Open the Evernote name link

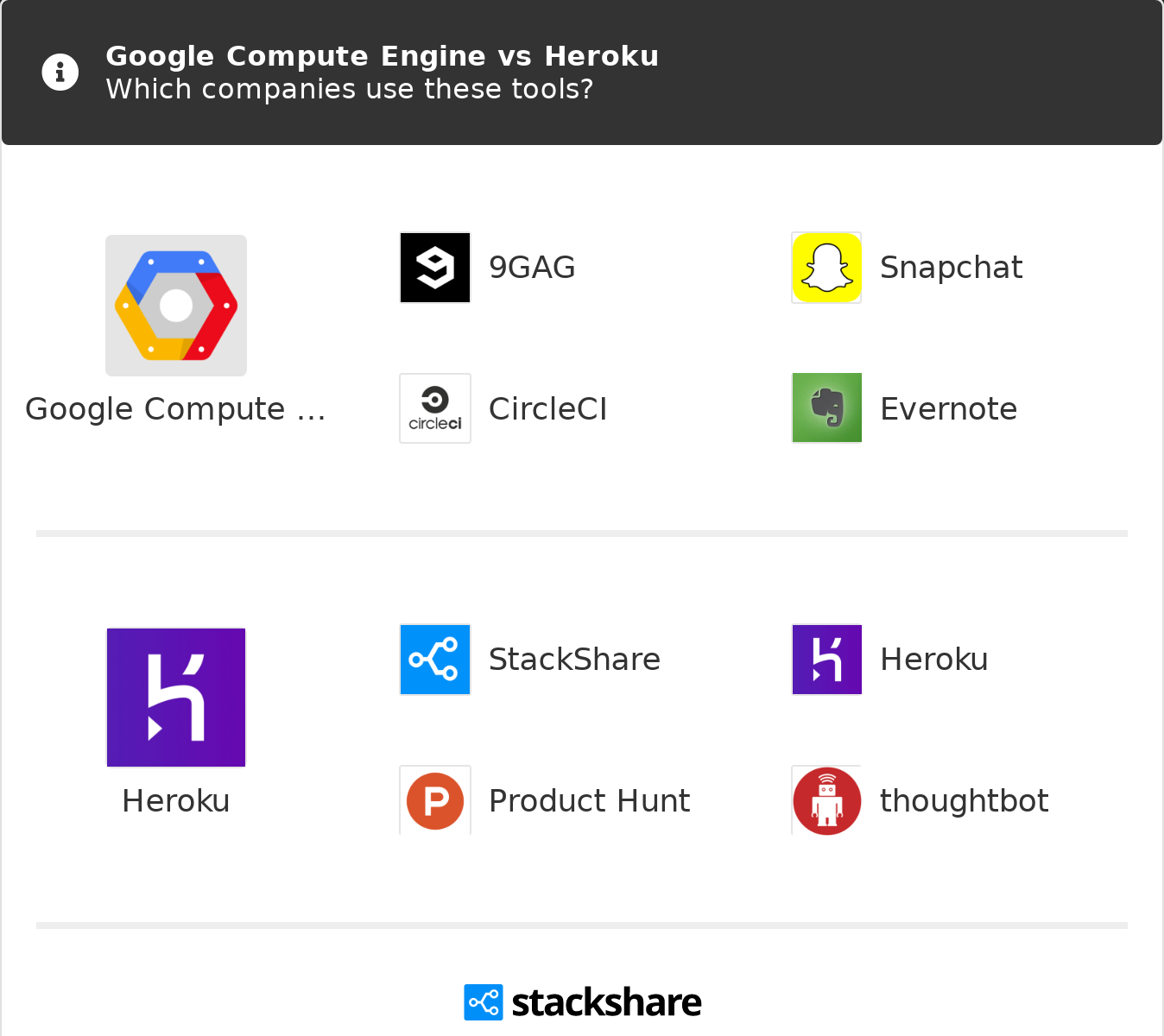coord(948,409)
